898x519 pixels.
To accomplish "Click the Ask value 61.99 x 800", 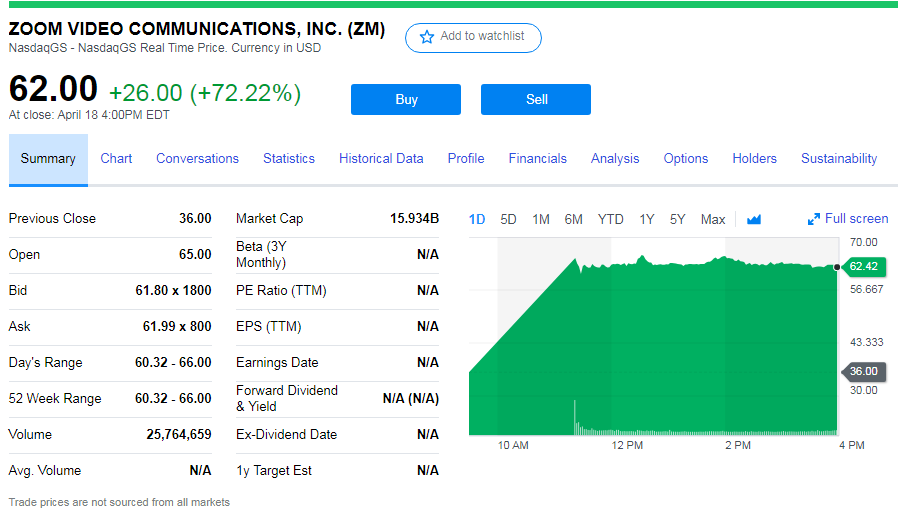I will click(177, 327).
